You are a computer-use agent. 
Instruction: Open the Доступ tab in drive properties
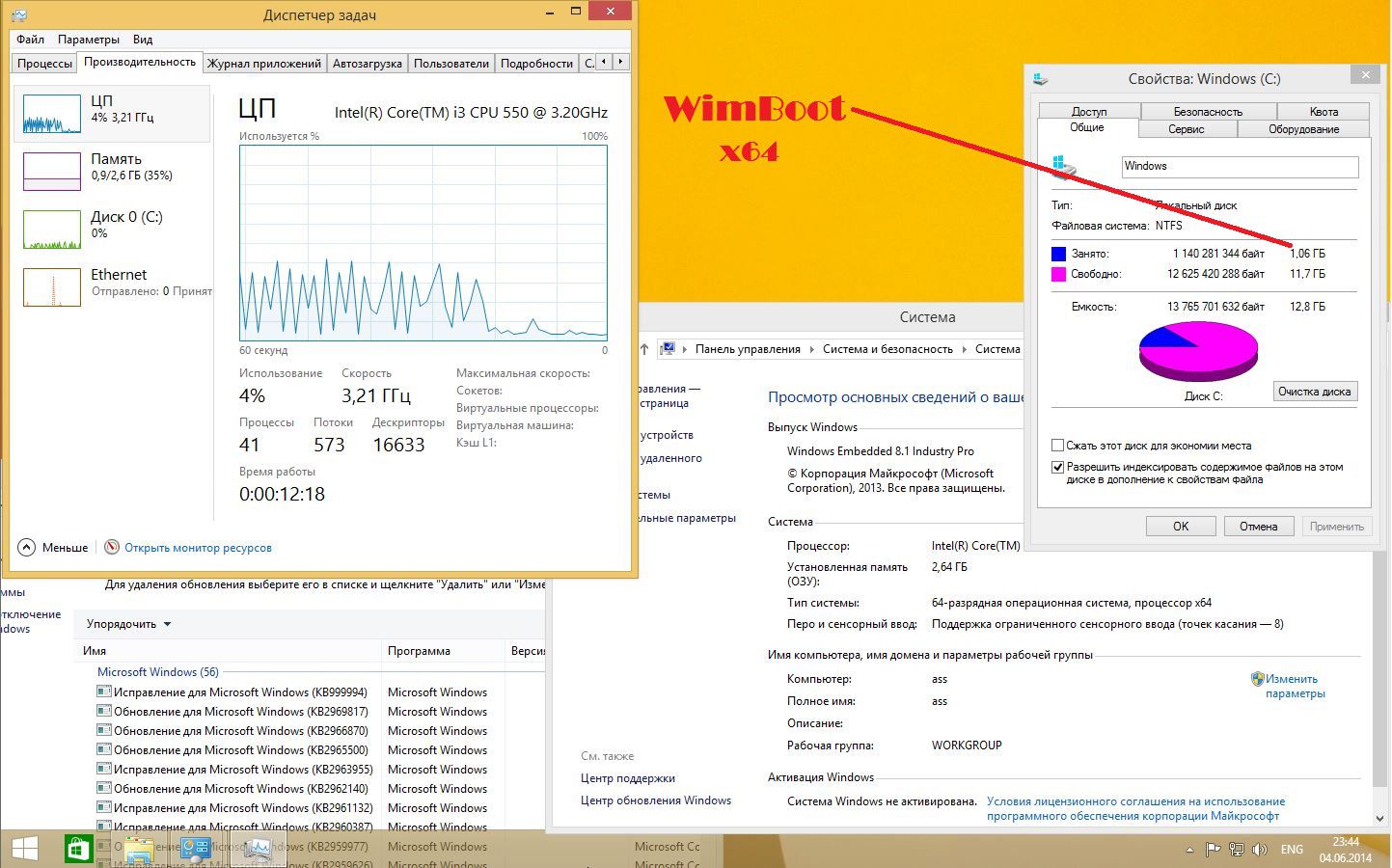click(1089, 111)
